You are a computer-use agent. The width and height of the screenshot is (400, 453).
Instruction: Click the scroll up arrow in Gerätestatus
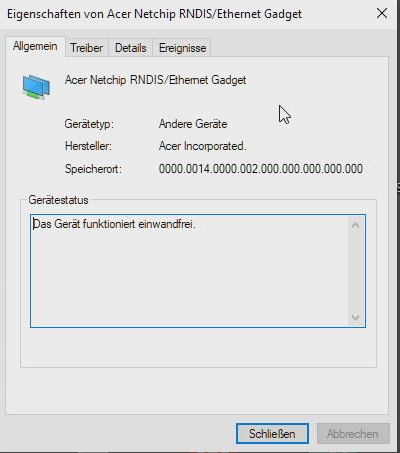coord(355,226)
